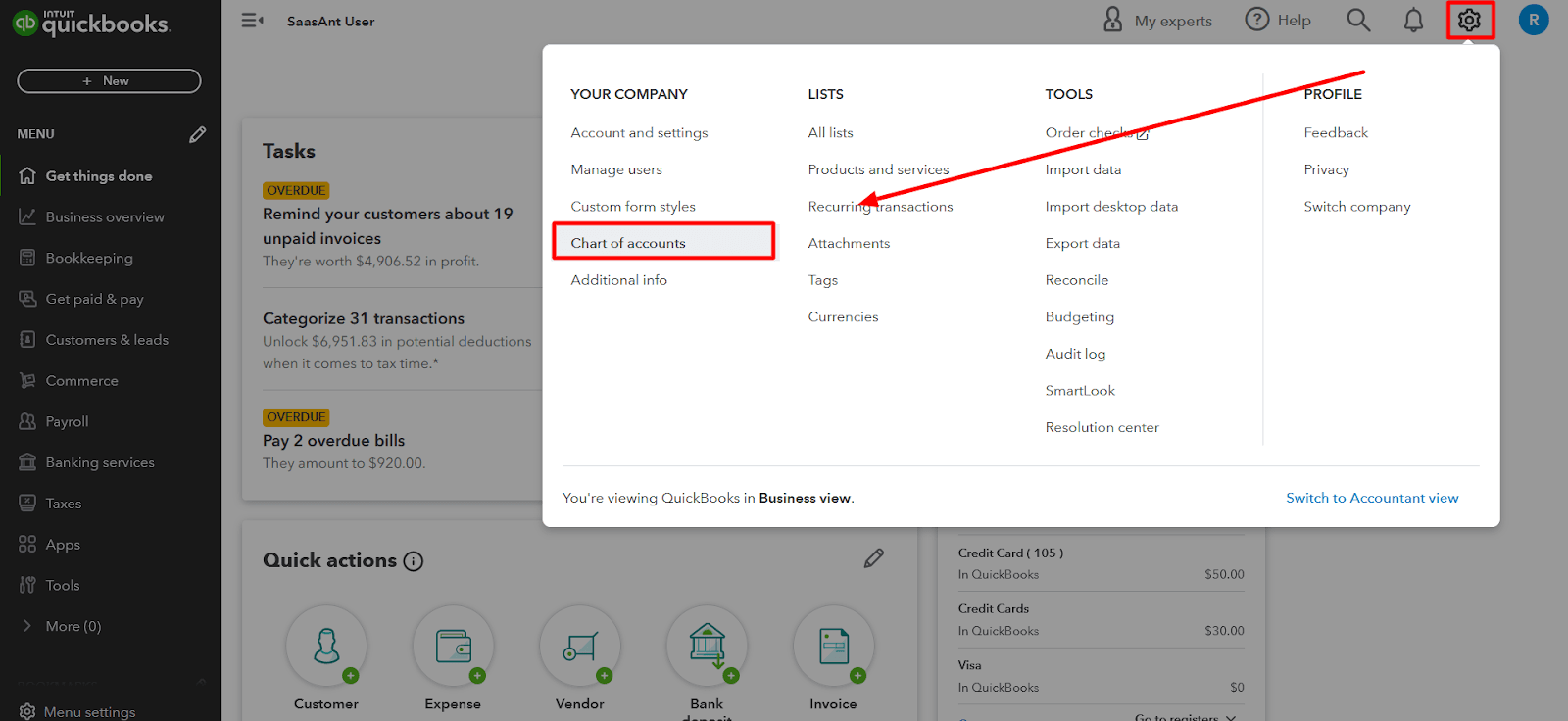Click the Payroll sidebar icon
The image size is (1568, 721).
click(27, 421)
